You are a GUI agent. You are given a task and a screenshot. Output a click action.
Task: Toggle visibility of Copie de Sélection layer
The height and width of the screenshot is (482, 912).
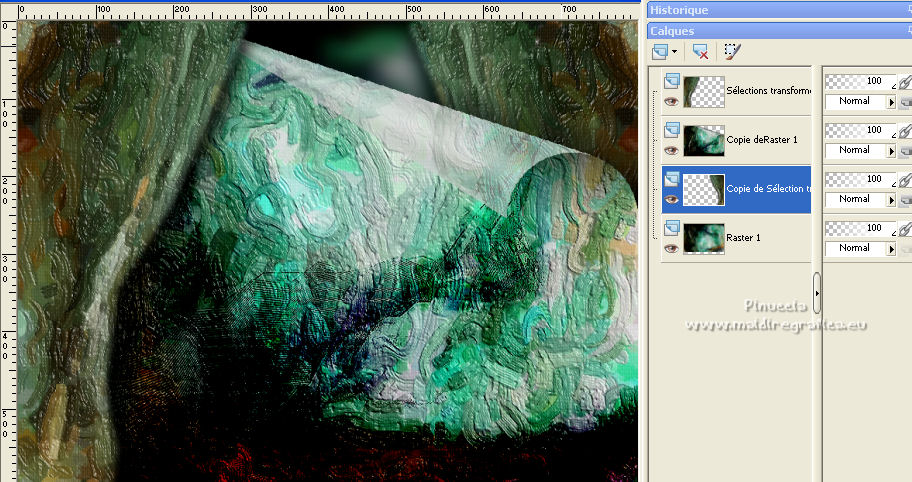(671, 199)
